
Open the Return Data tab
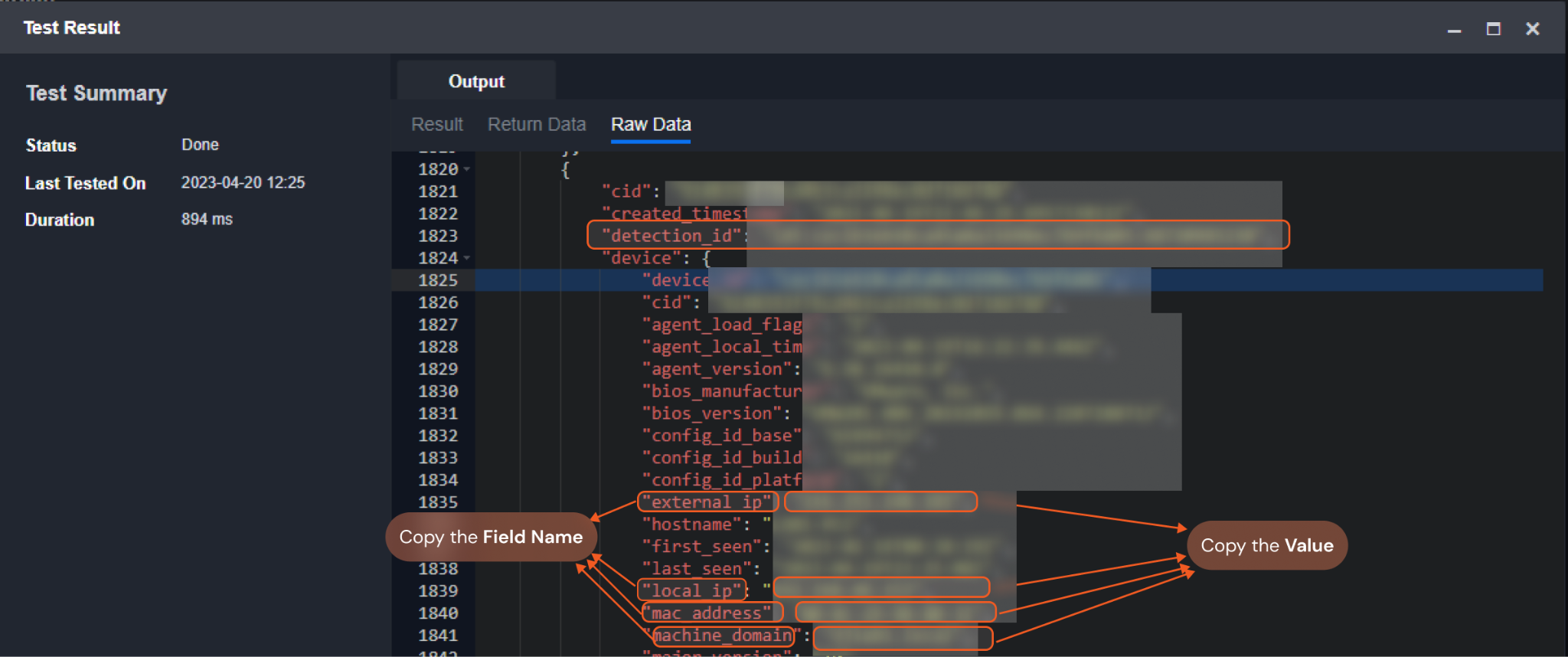(x=537, y=125)
